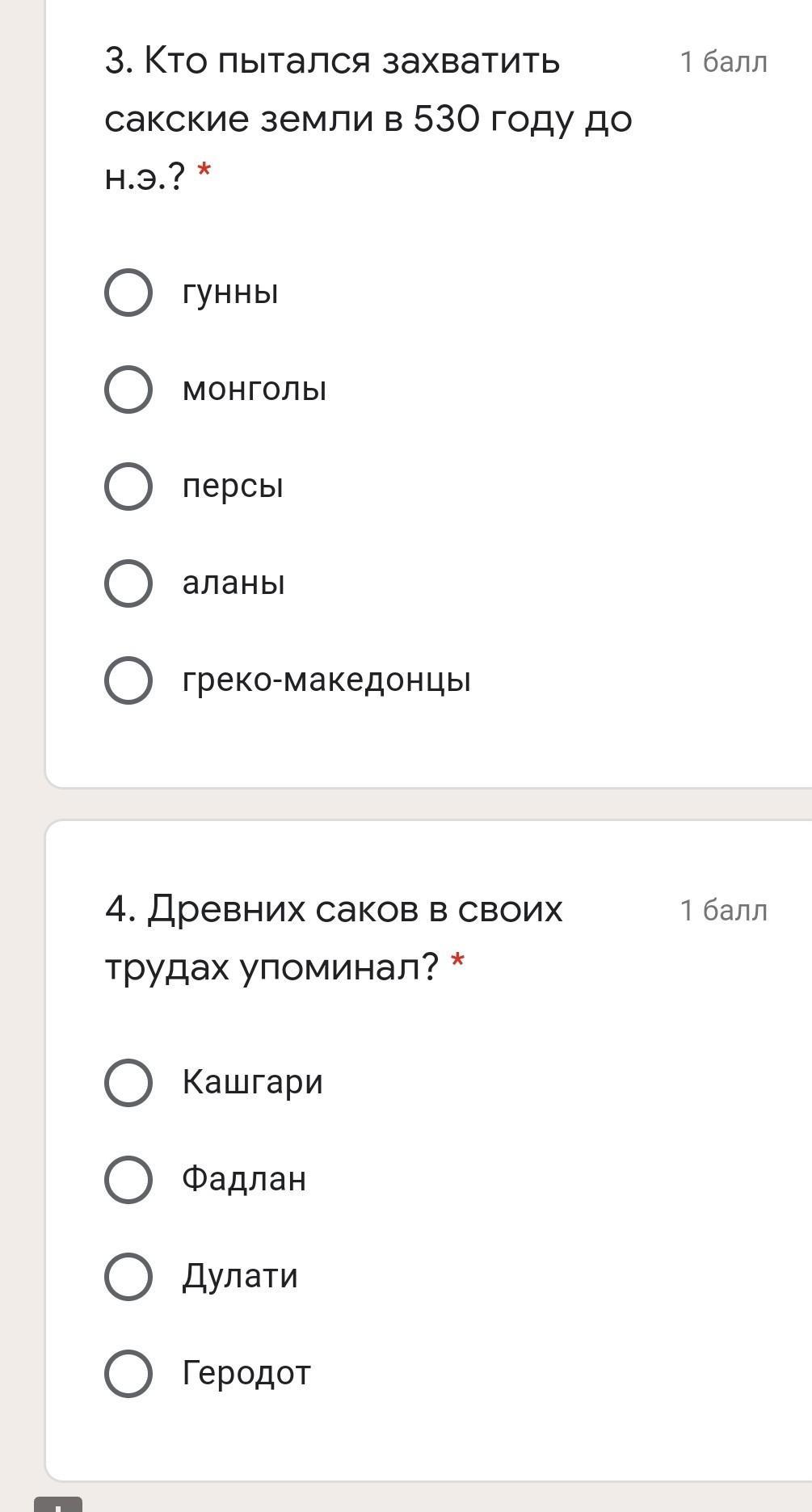Pick the 'персы' radio circle
812x1512 pixels.
click(128, 486)
